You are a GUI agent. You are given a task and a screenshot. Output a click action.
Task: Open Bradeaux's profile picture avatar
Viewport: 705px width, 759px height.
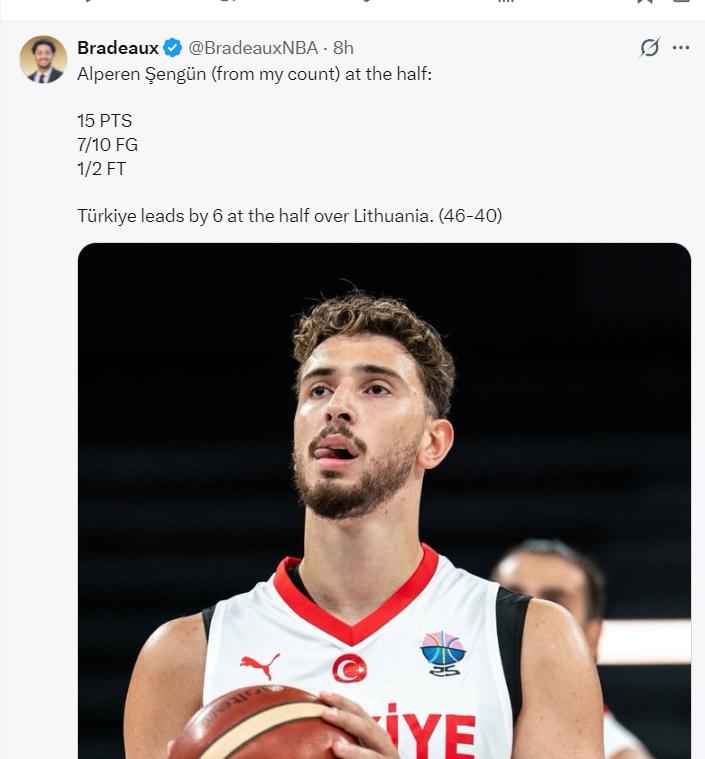point(43,59)
